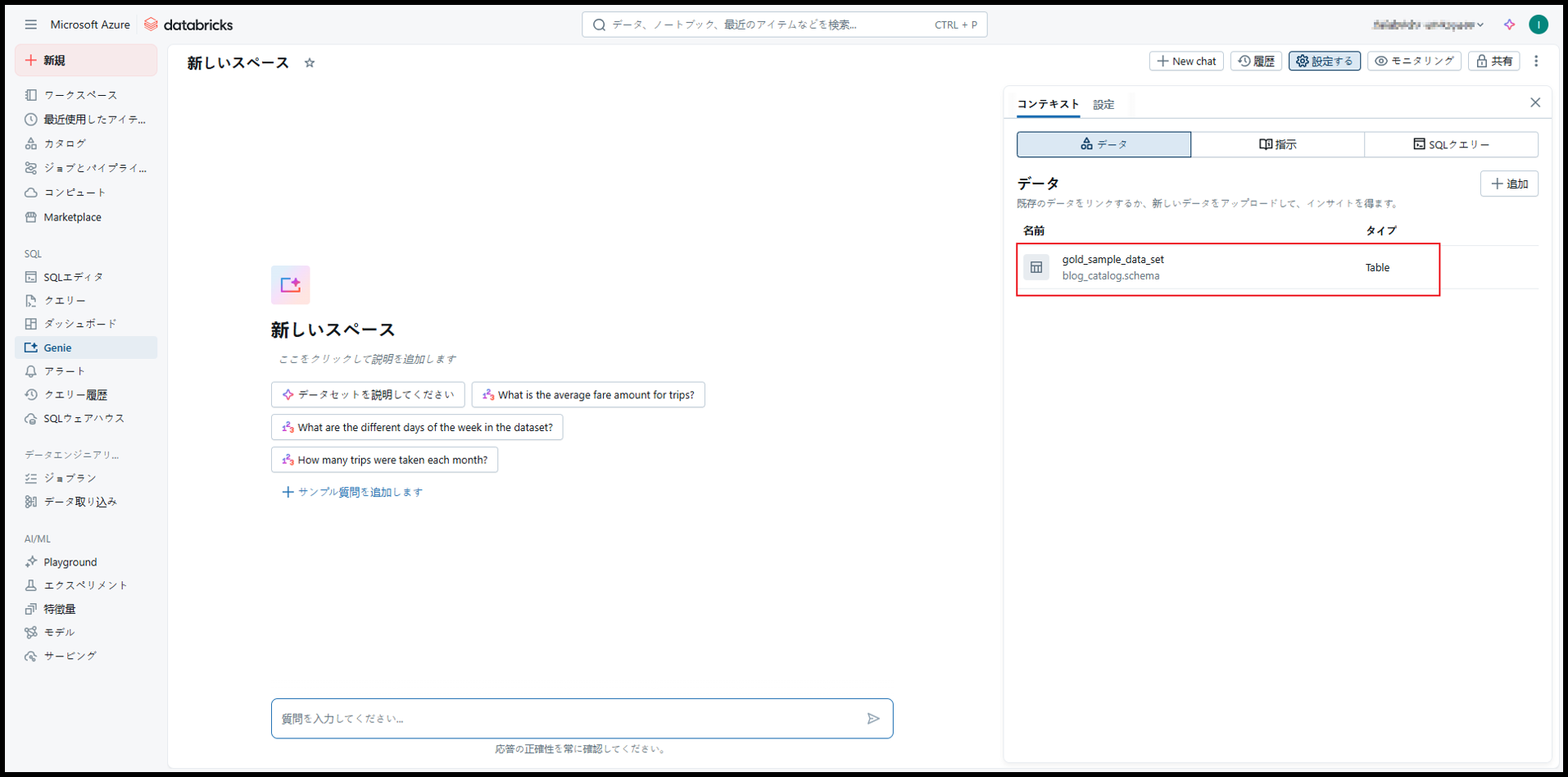Click the 追加 button to add data
This screenshot has width=1568, height=777.
1508,184
